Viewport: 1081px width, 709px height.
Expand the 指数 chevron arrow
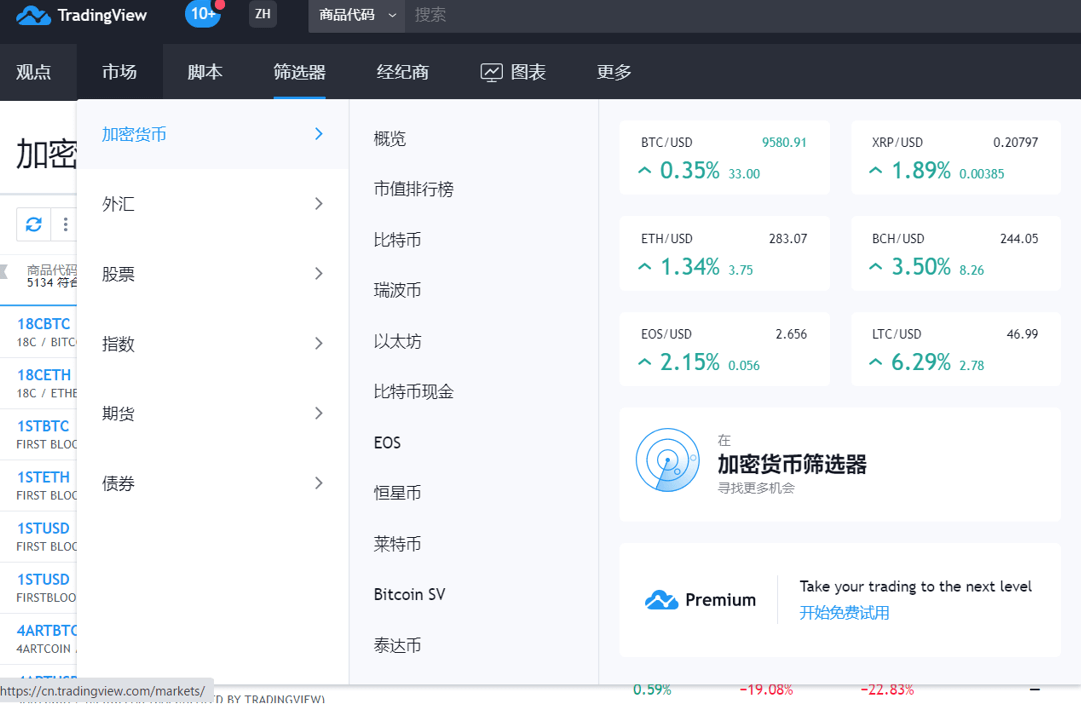319,343
